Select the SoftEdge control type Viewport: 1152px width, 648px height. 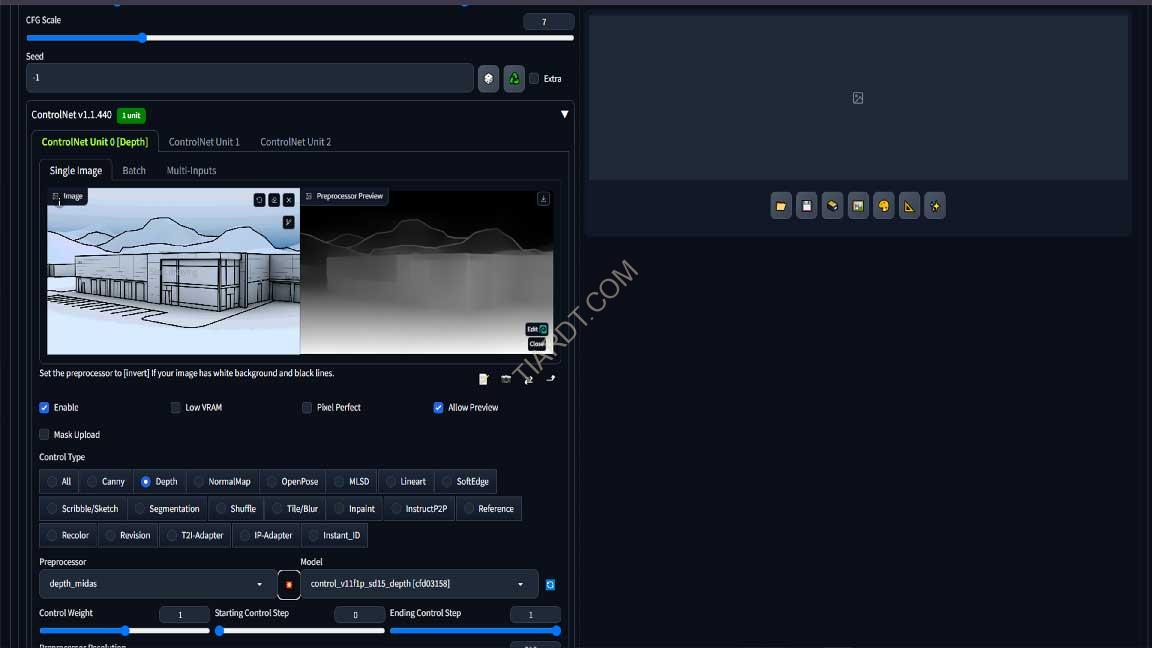pos(466,481)
